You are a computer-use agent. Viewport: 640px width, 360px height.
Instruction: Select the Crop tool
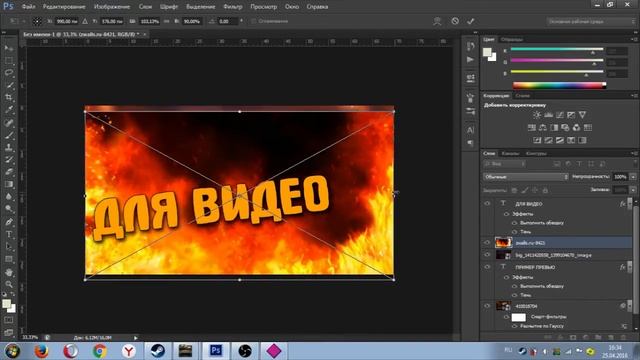pyautogui.click(x=9, y=98)
